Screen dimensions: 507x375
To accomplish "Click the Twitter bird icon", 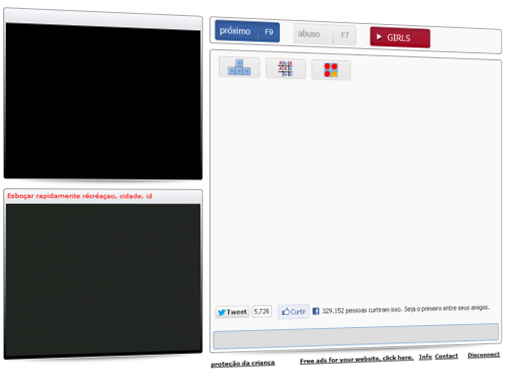I will [x=221, y=312].
